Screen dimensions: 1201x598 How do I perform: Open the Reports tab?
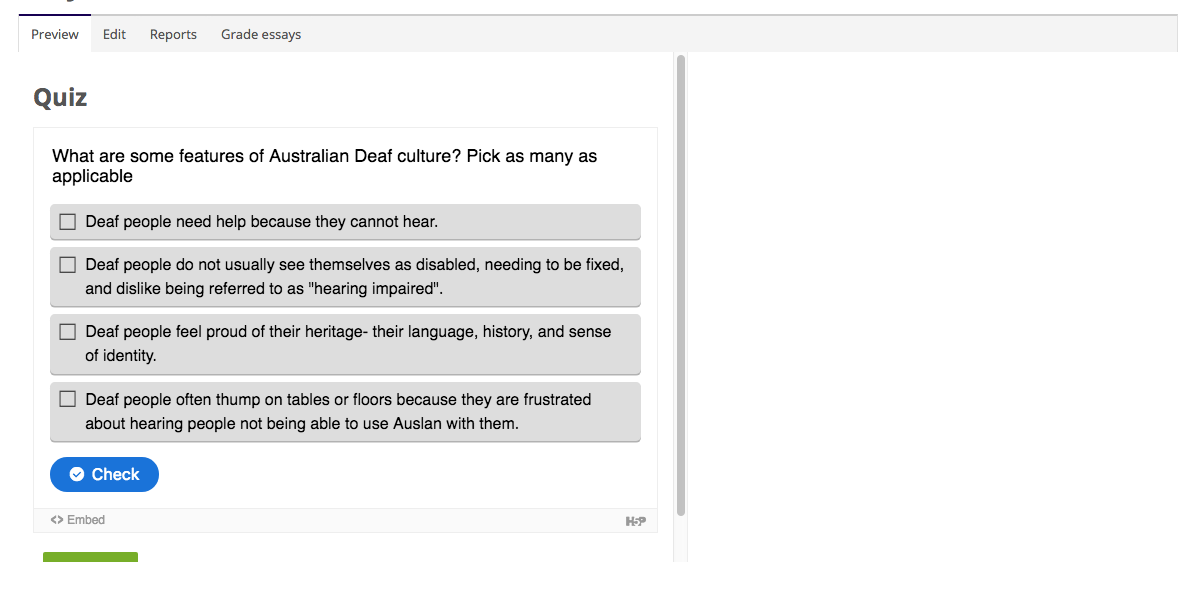174,34
